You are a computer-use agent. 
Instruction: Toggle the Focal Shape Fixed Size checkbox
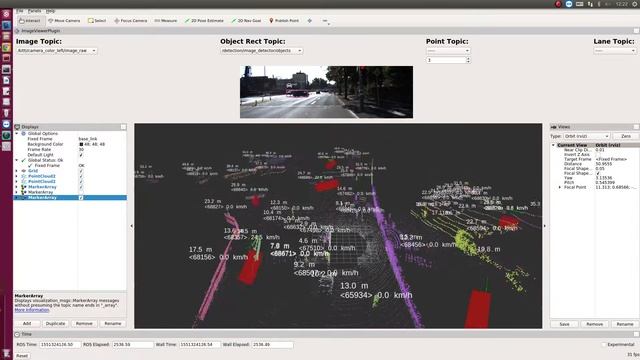coord(598,173)
